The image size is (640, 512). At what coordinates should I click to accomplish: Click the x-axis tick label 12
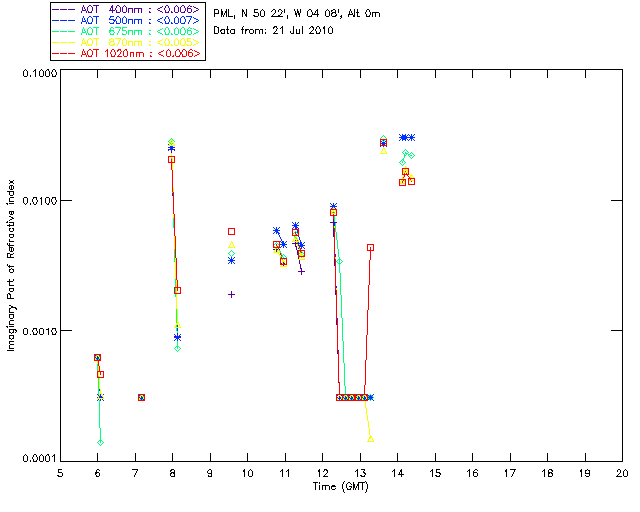coord(322,473)
